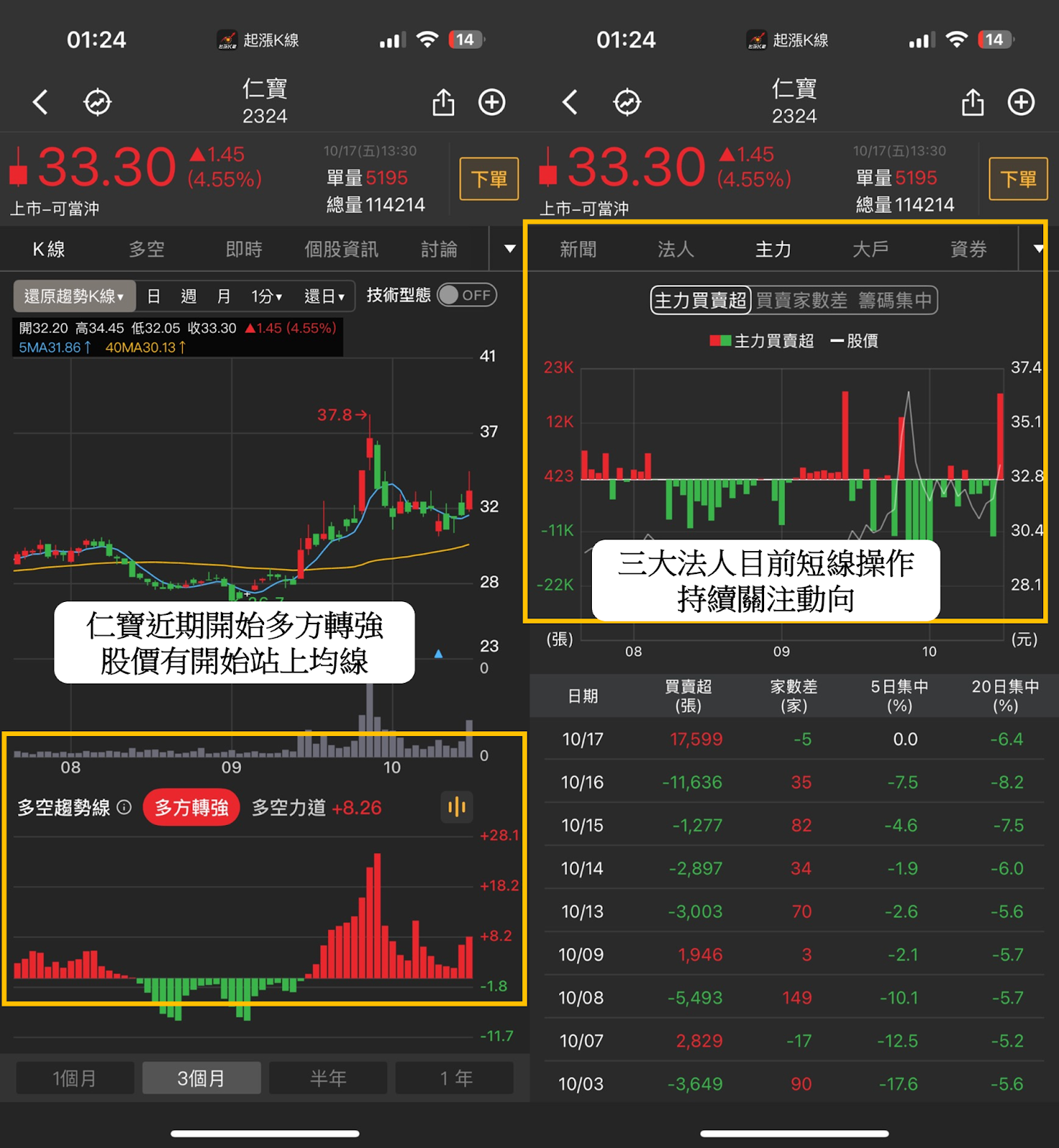Add stock with plus icon on left phone
This screenshot has height=1148, width=1059.
click(x=492, y=102)
